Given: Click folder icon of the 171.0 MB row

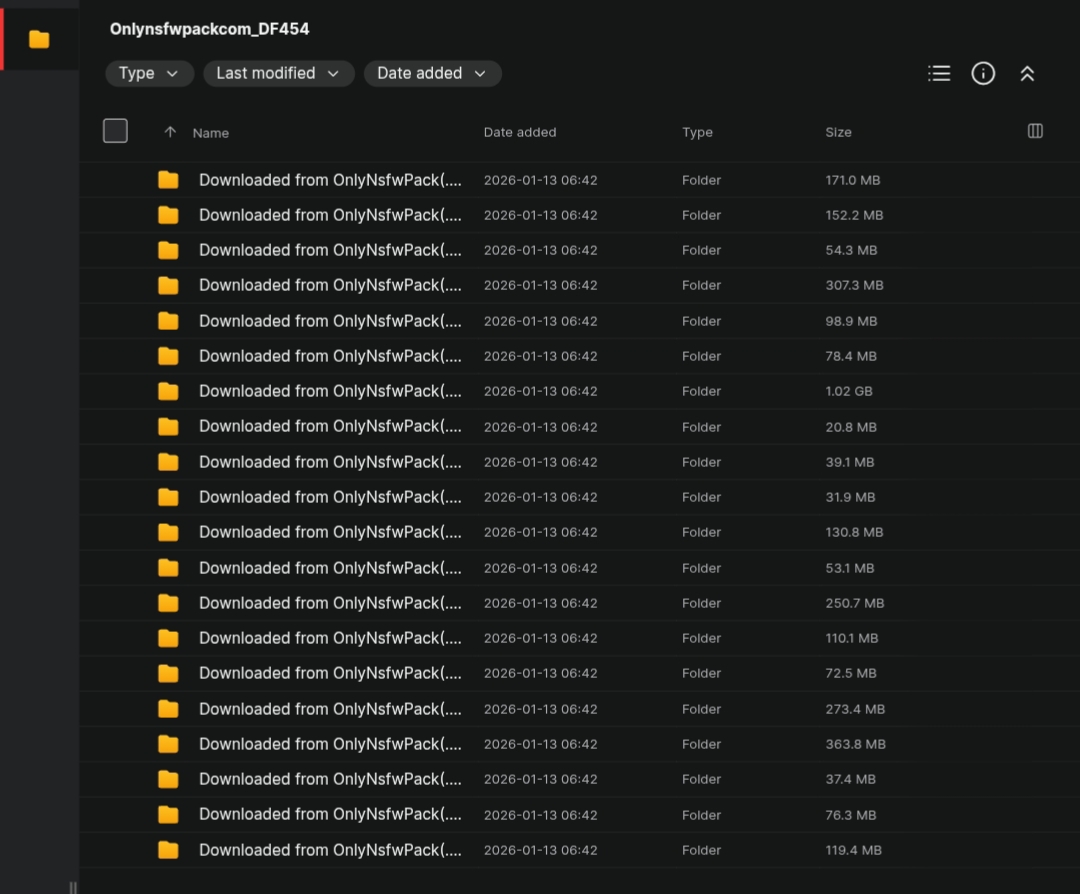Looking at the screenshot, I should pos(168,180).
